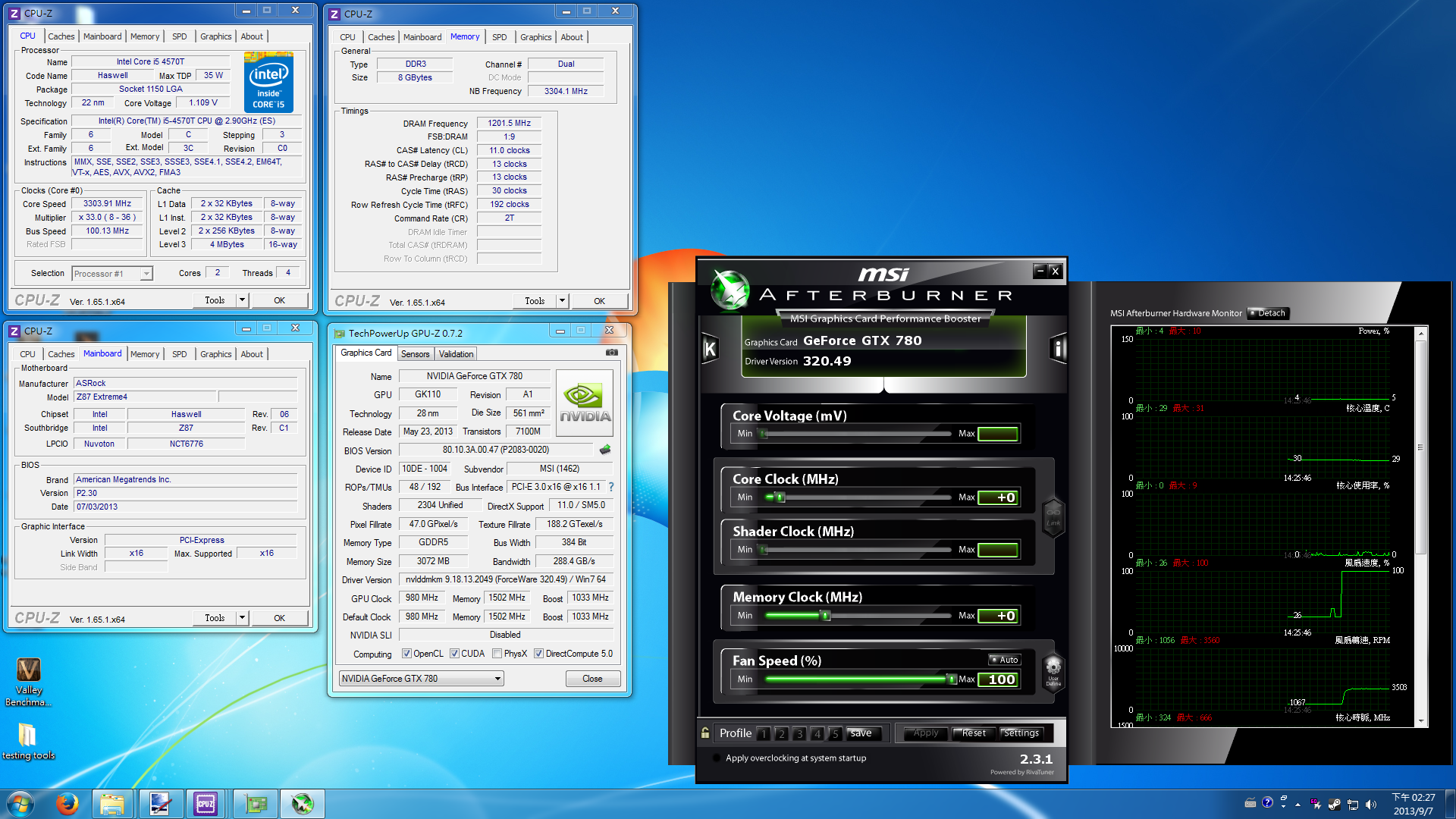Image resolution: width=1456 pixels, height=819 pixels.
Task: Click the Fan Speed value field showing 100
Action: tap(998, 679)
